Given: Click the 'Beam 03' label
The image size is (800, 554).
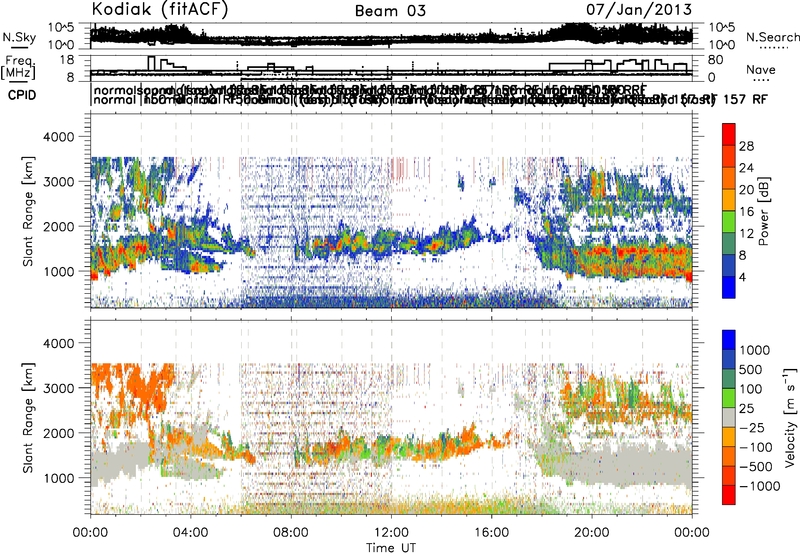Looking at the screenshot, I should pos(390,11).
